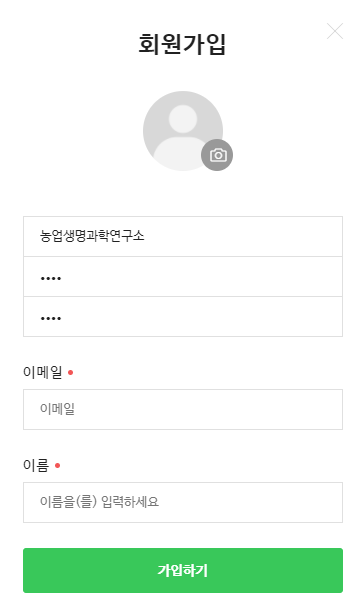Click the 이름을(를) 입력하세요 placeholder text
364x616 pixels.
pyautogui.click(x=99, y=502)
